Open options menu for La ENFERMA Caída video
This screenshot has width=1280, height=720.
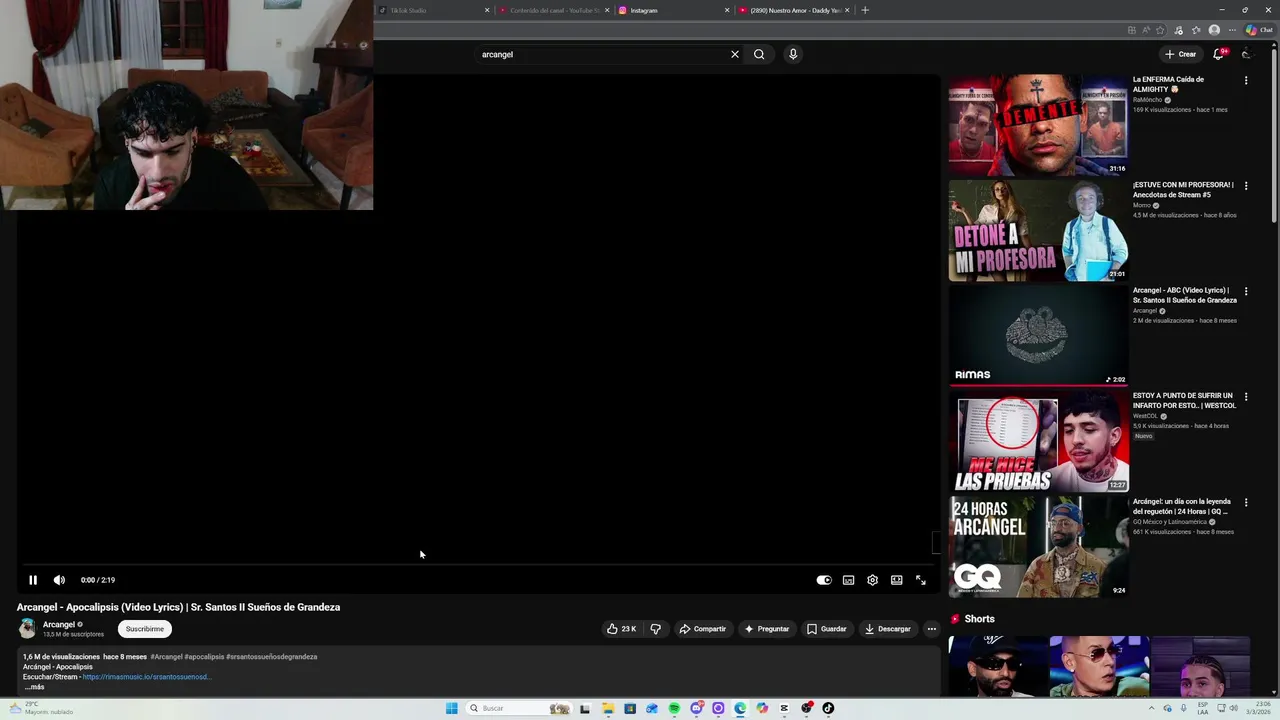(1246, 80)
